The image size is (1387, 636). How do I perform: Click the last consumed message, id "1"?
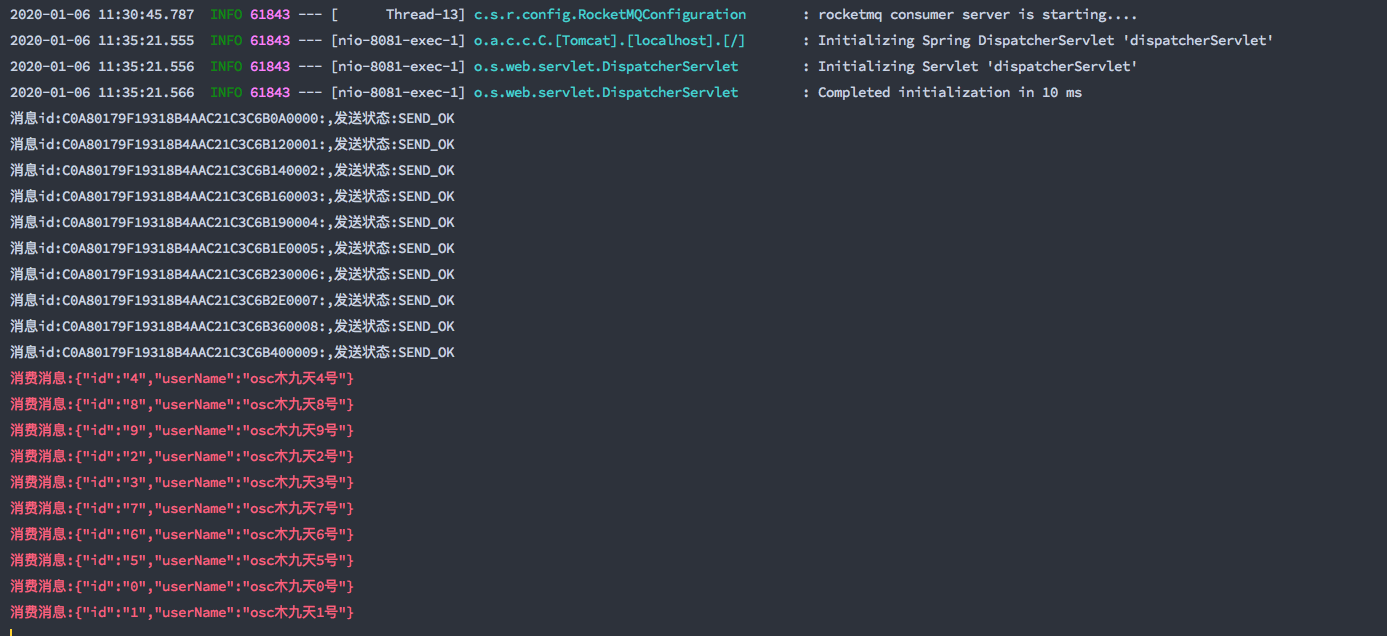coord(182,613)
